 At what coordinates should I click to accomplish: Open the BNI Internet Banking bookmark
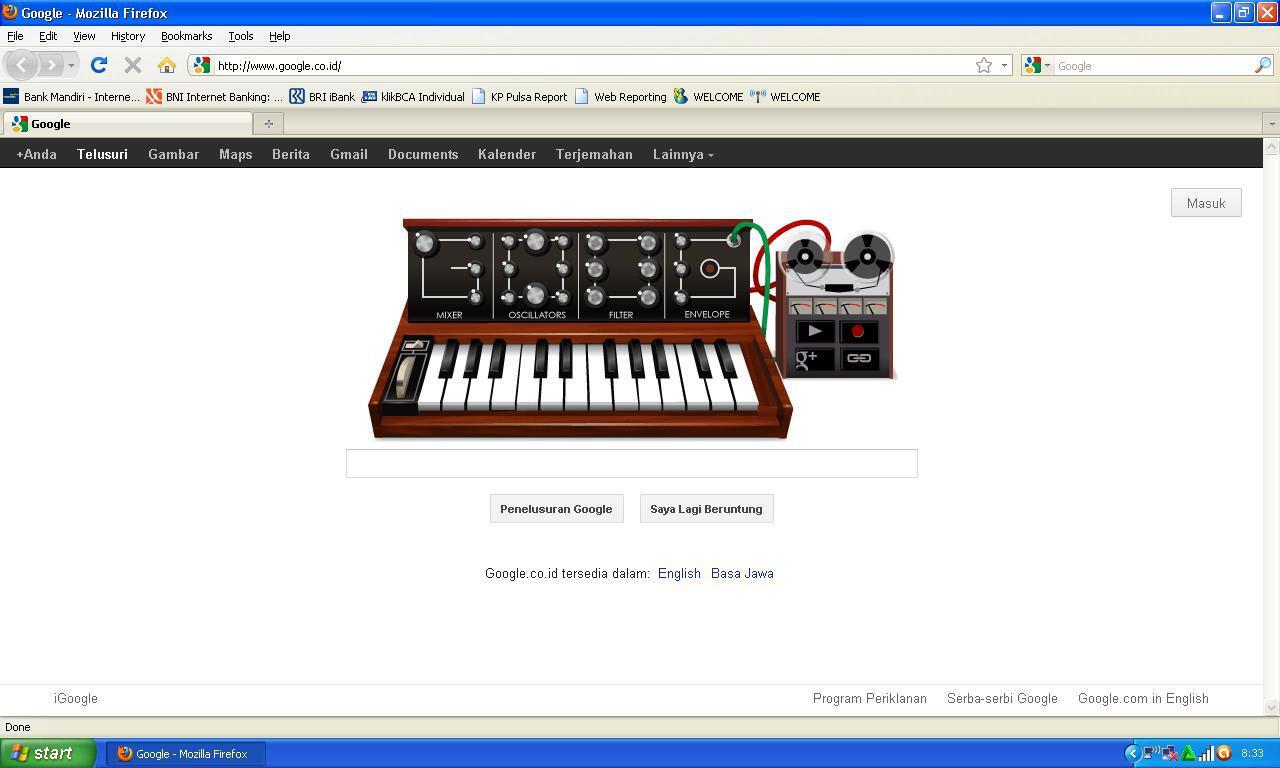click(x=214, y=97)
